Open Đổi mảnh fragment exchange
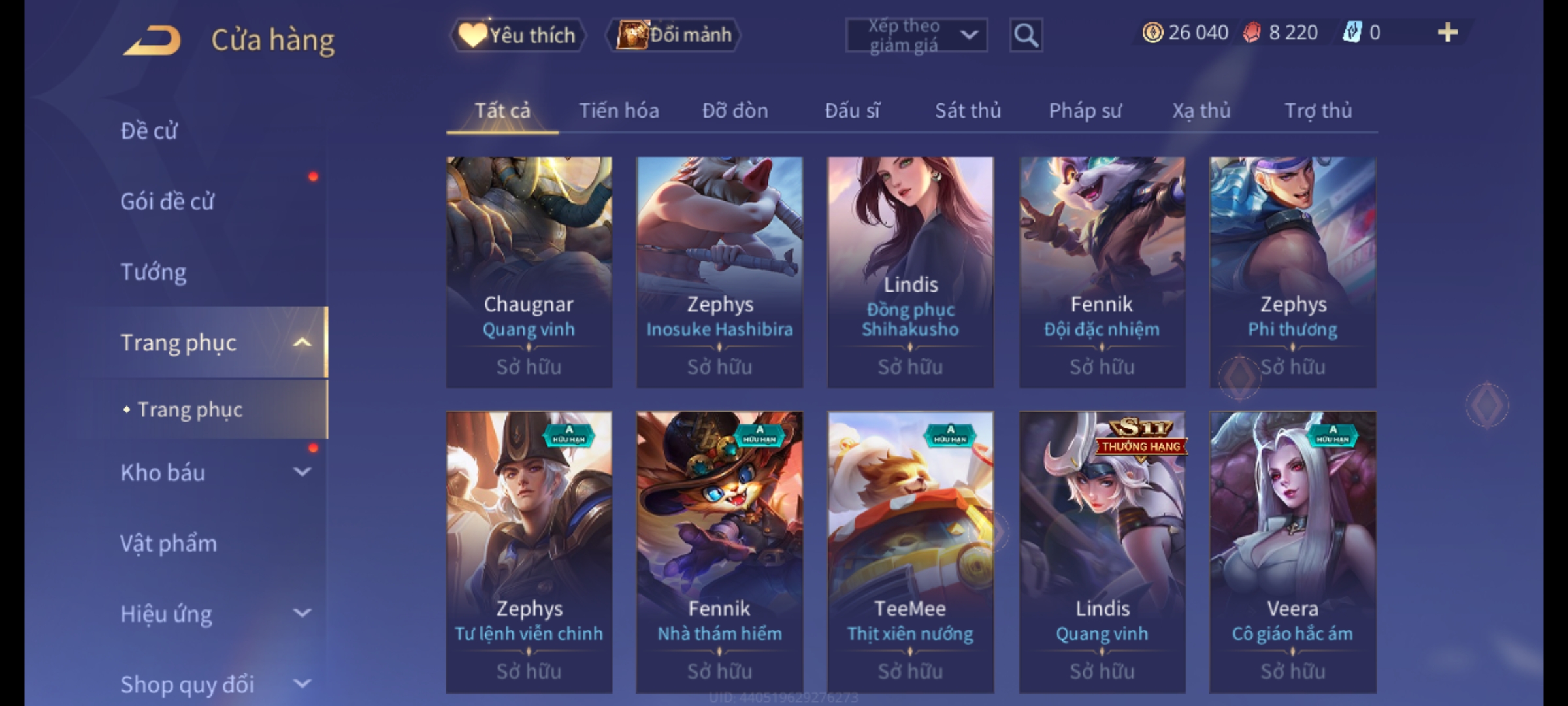1568x706 pixels. click(x=674, y=35)
